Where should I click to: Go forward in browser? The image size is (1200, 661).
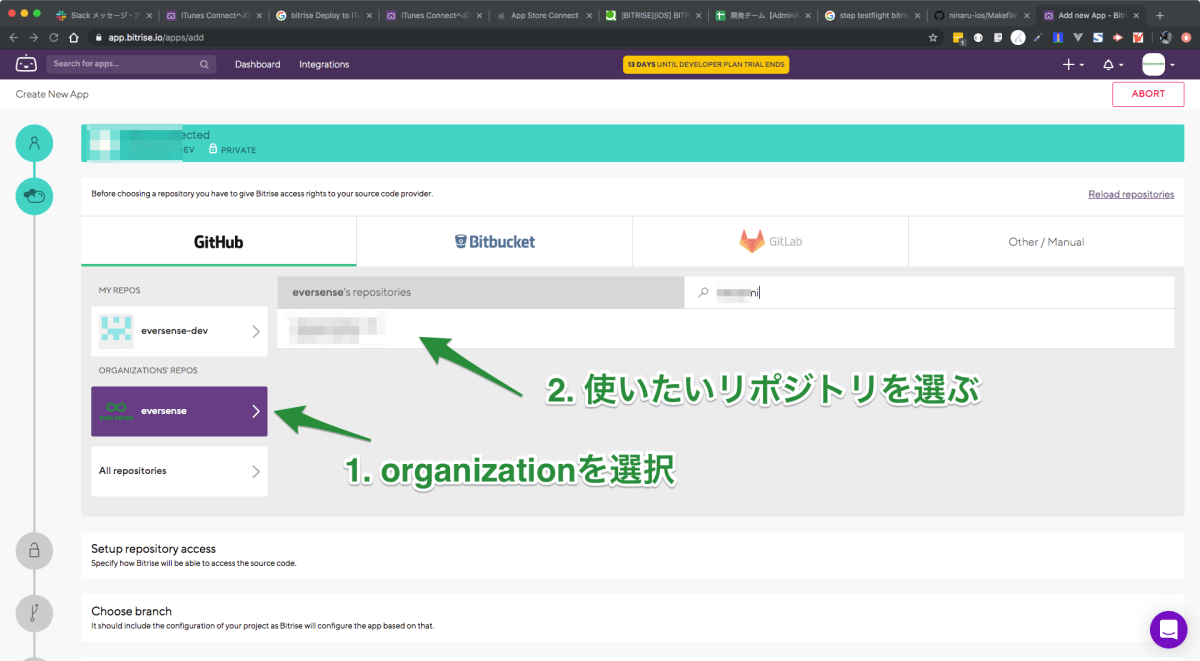(x=34, y=37)
